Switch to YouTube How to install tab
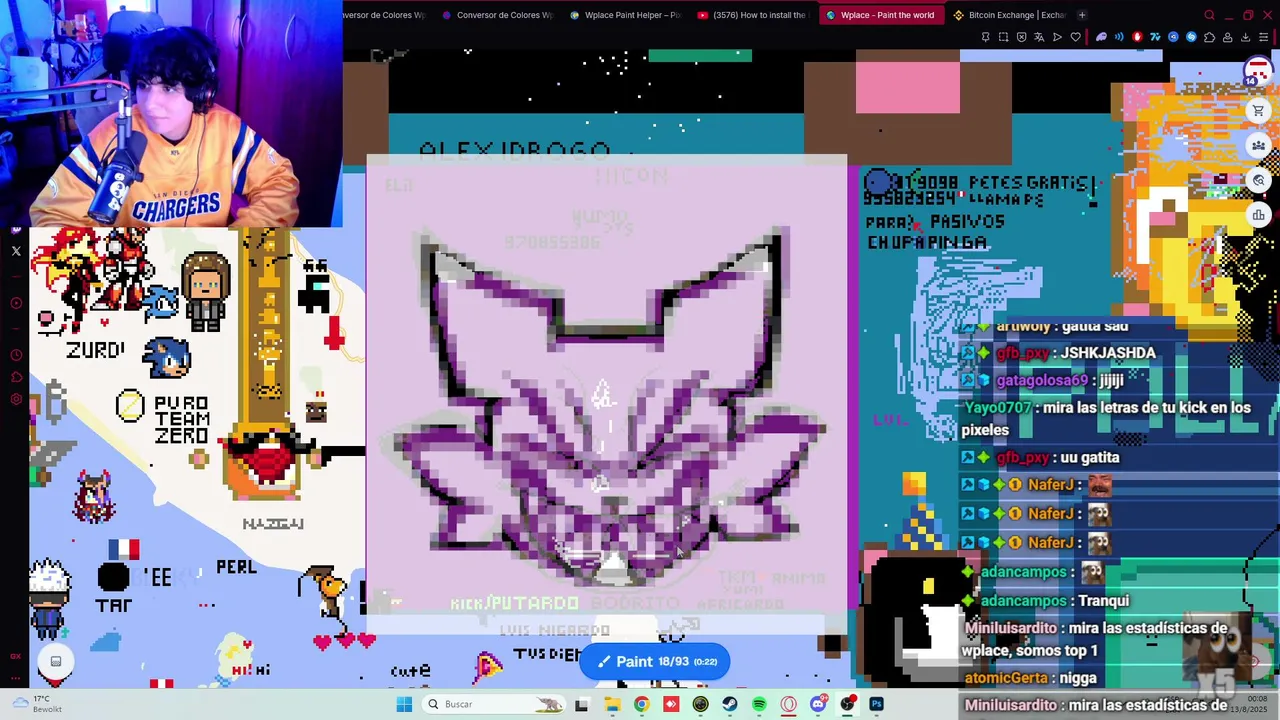 tap(752, 15)
